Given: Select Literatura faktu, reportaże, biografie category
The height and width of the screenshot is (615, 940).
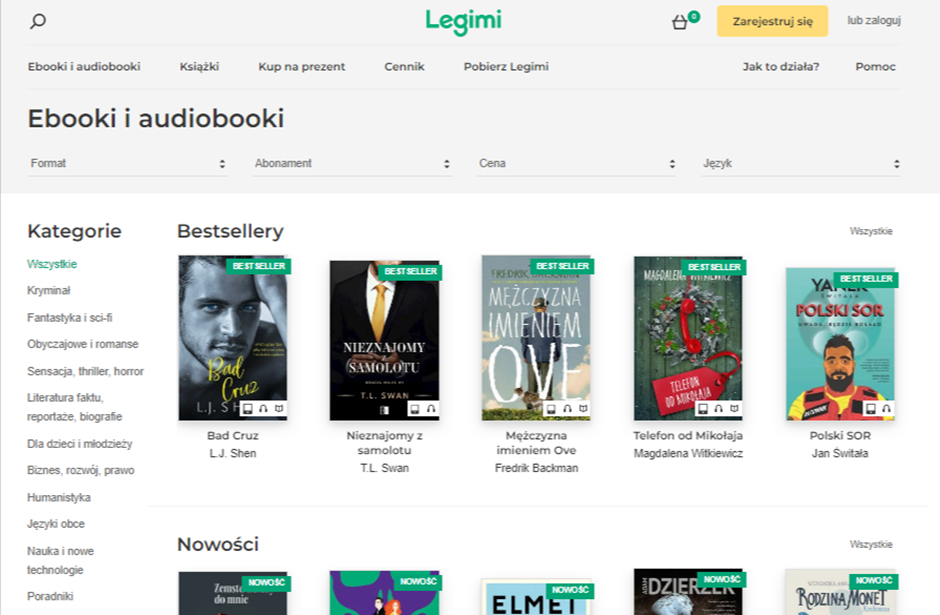Looking at the screenshot, I should [74, 407].
